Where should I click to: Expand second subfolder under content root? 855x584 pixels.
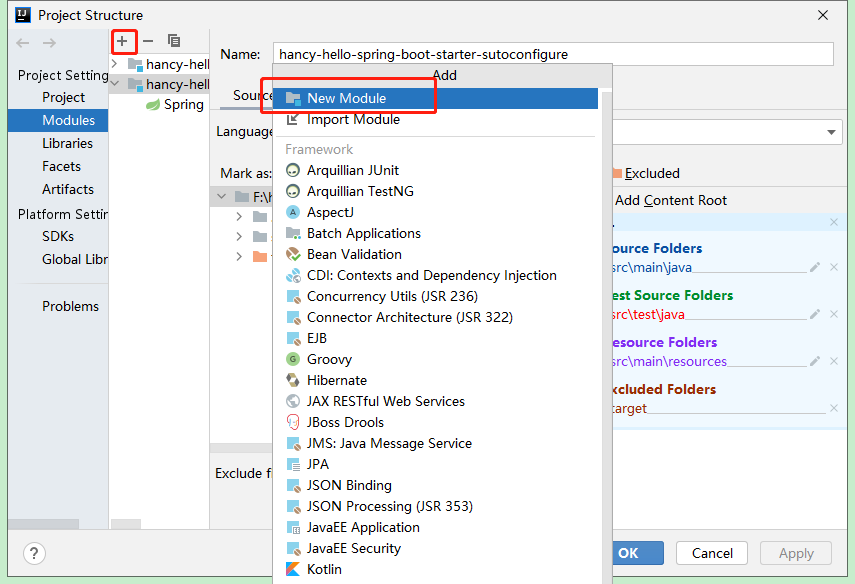pos(239,236)
